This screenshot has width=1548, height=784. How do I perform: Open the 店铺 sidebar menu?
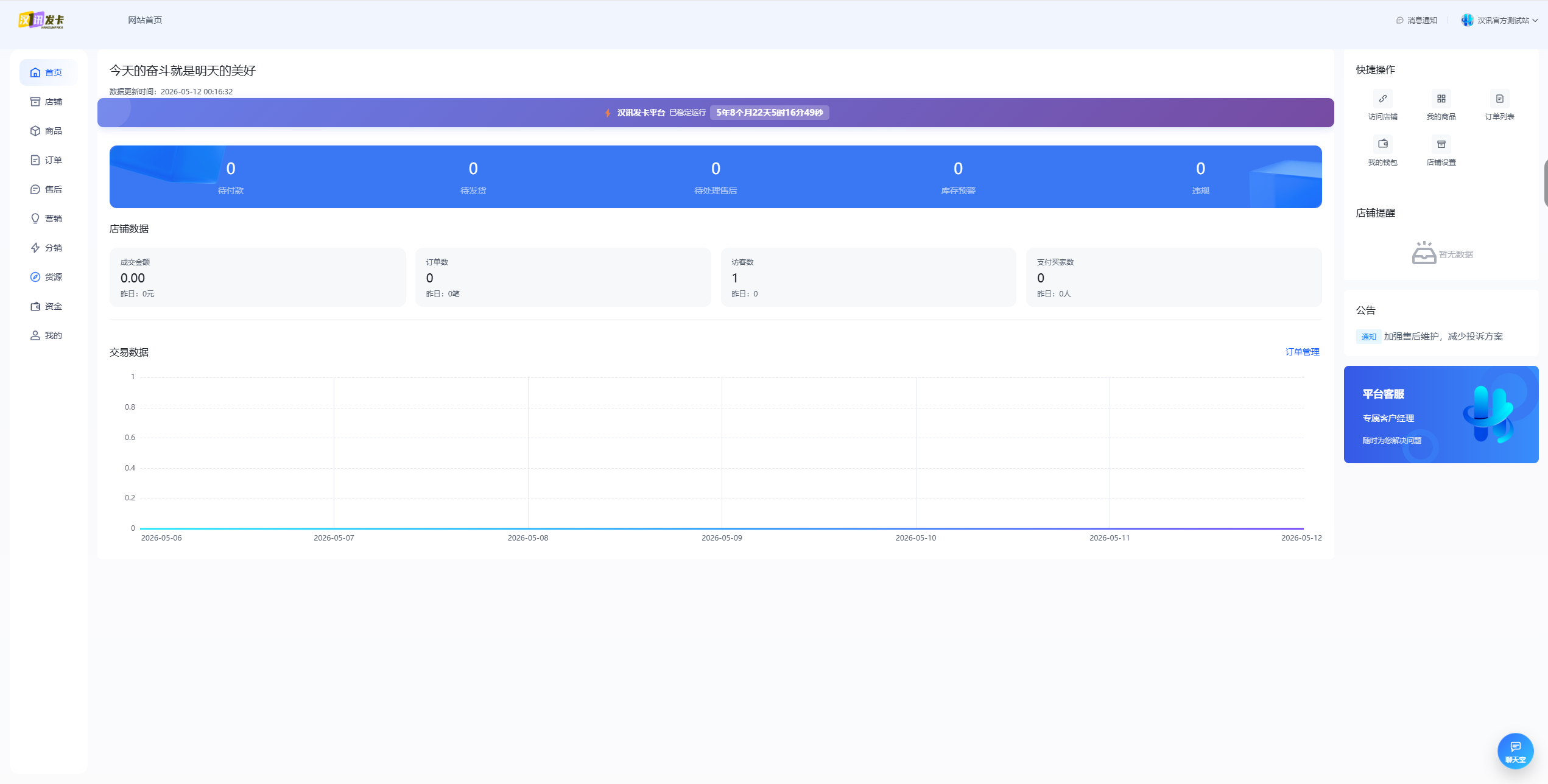(48, 102)
